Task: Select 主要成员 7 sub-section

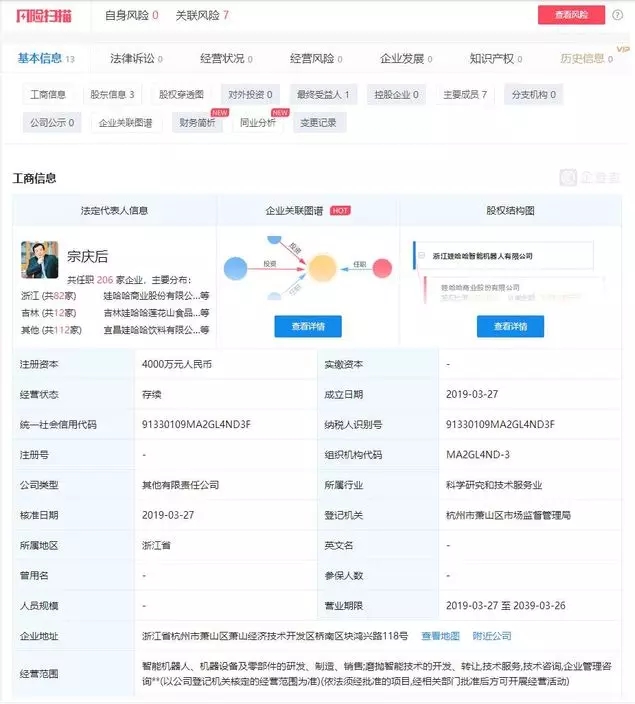Action: point(465,94)
